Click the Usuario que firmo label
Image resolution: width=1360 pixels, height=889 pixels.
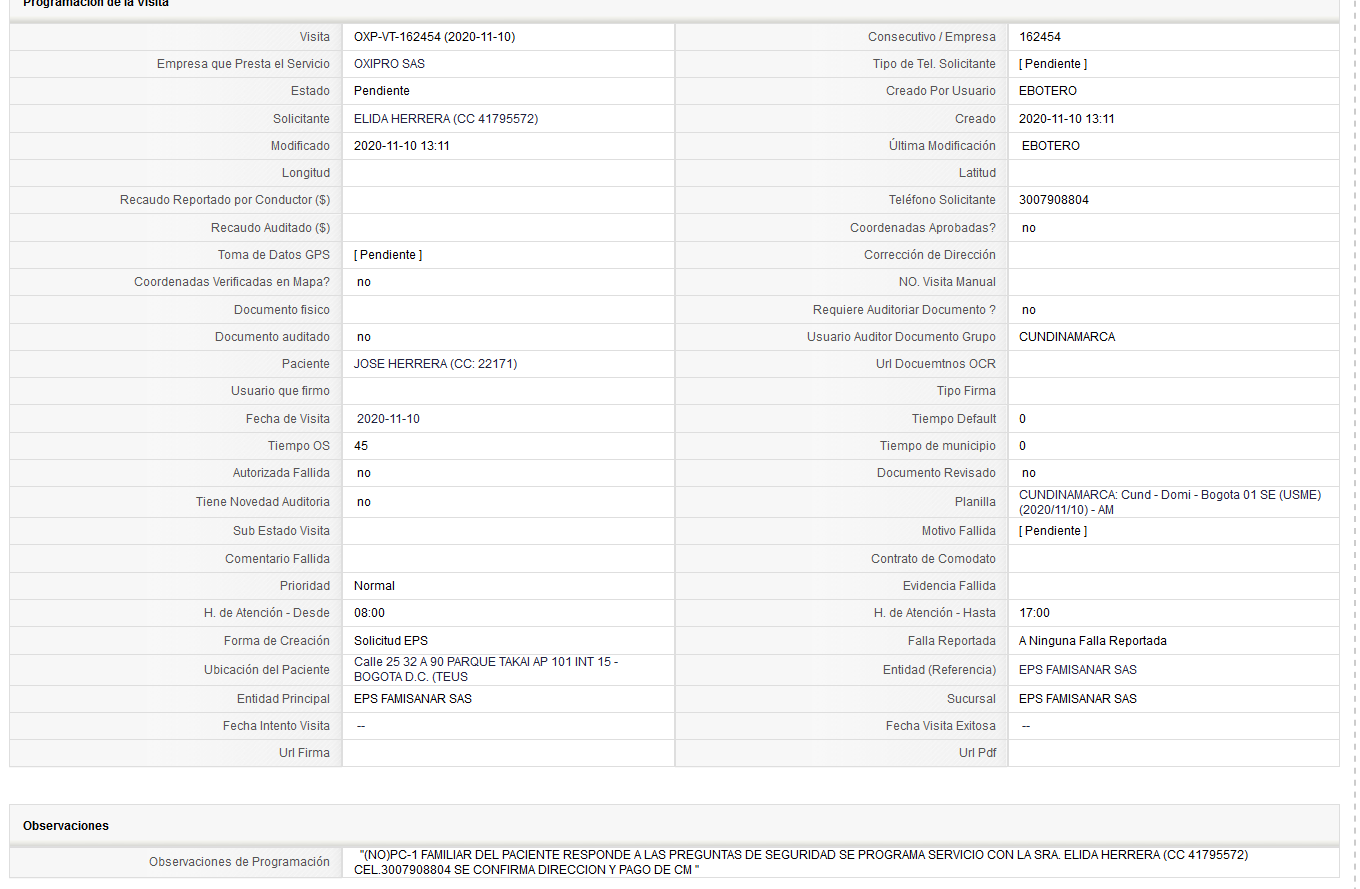click(280, 391)
